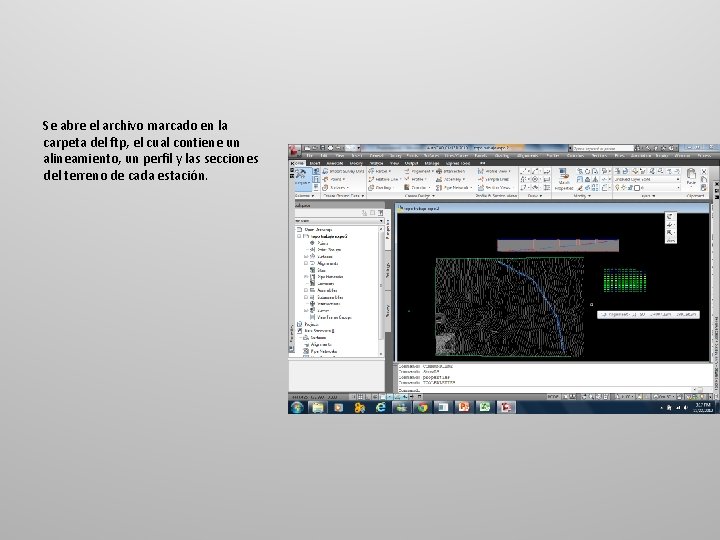
Task: Toggle the layer on/off lightbulb icon
Action: click(x=618, y=188)
